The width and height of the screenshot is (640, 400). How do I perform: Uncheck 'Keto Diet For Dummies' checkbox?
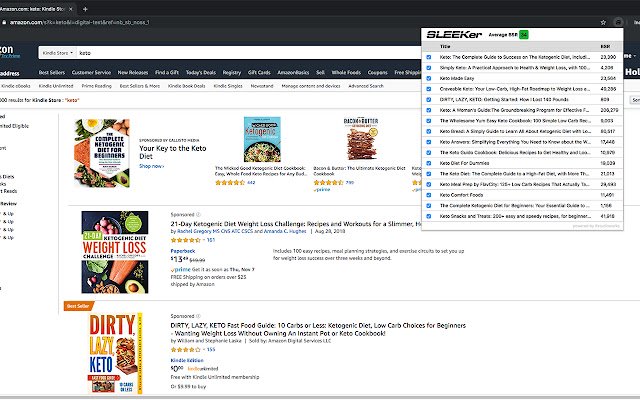click(x=429, y=163)
